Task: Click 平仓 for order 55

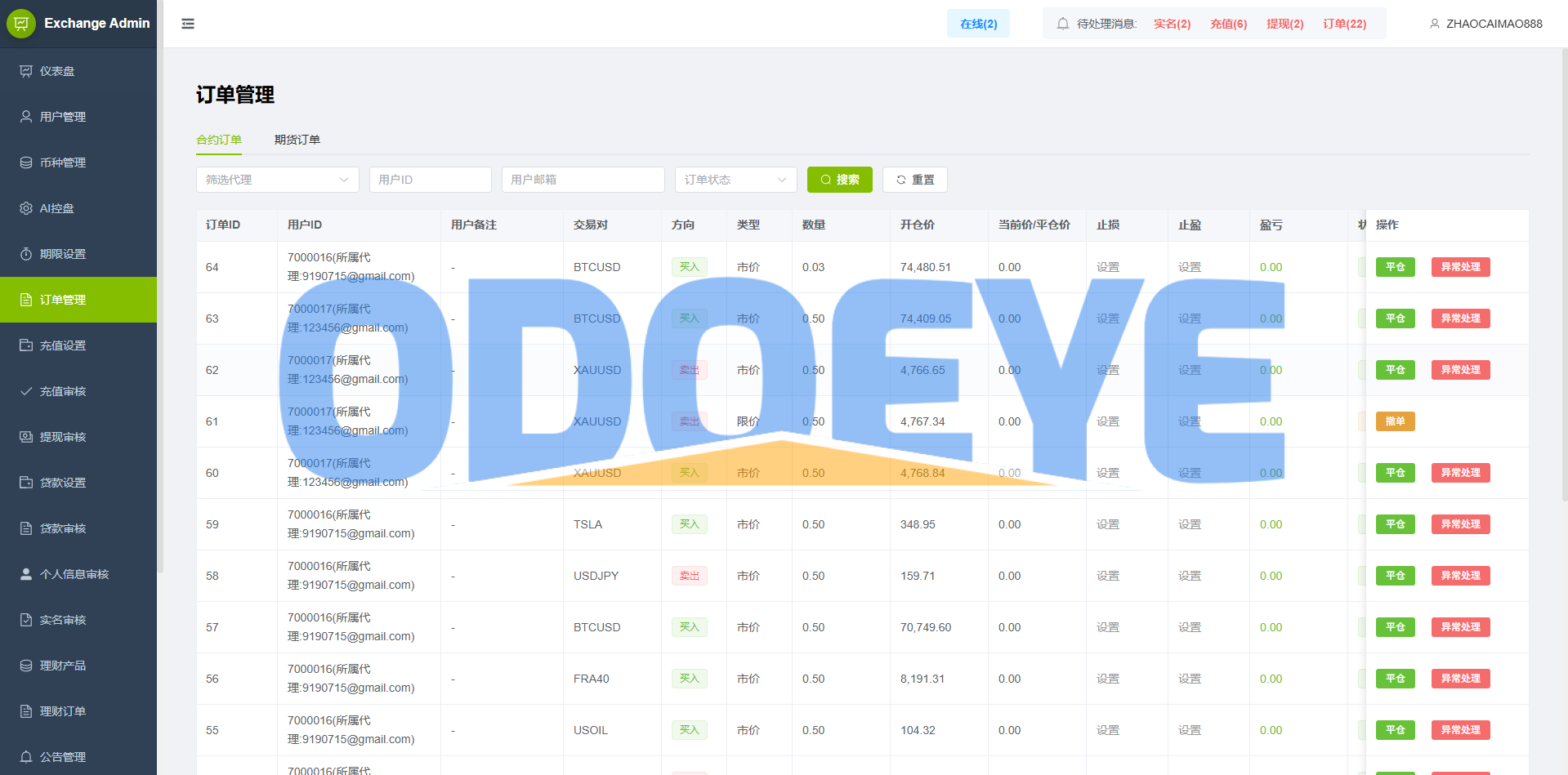Action: [x=1396, y=730]
